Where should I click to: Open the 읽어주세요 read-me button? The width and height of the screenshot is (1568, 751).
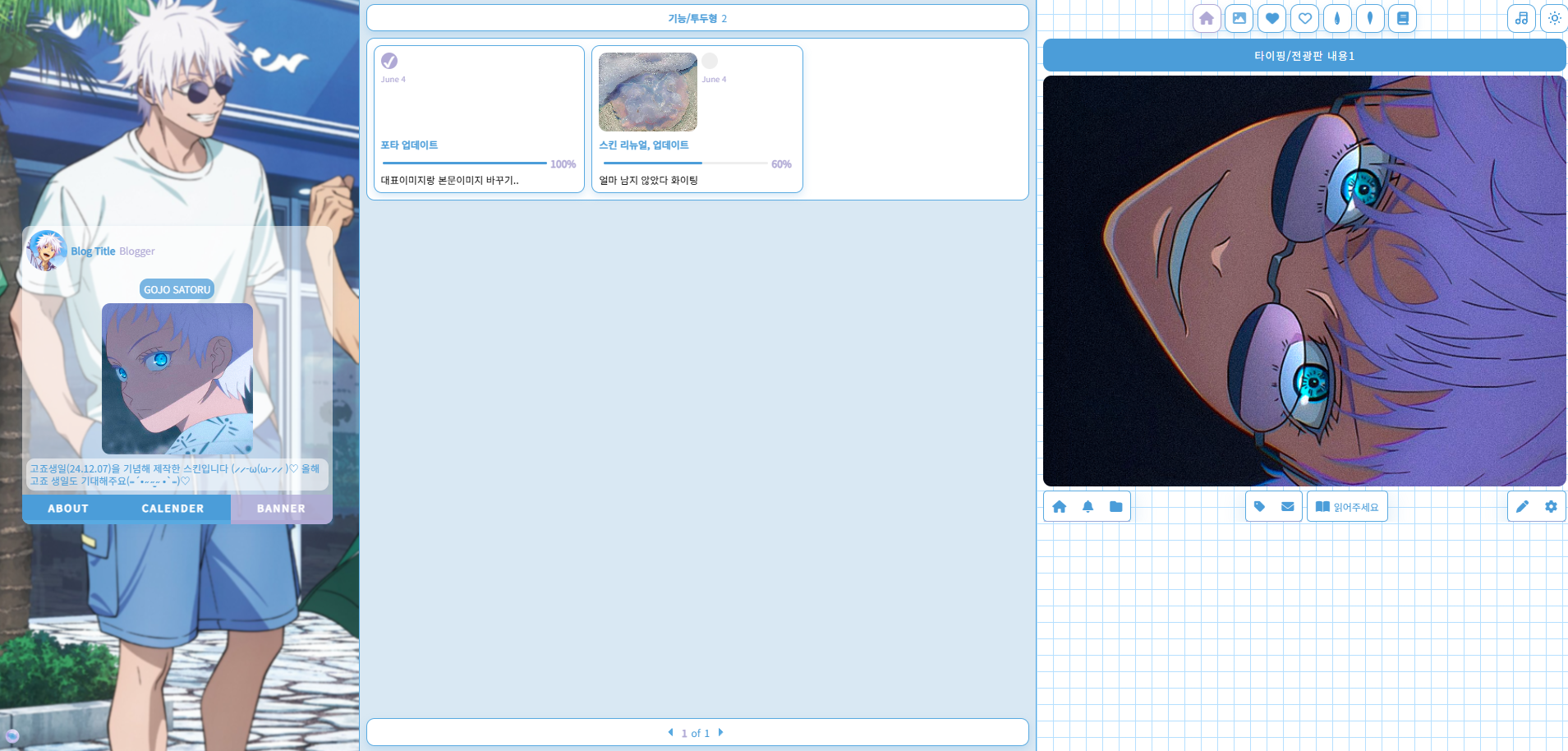1347,507
